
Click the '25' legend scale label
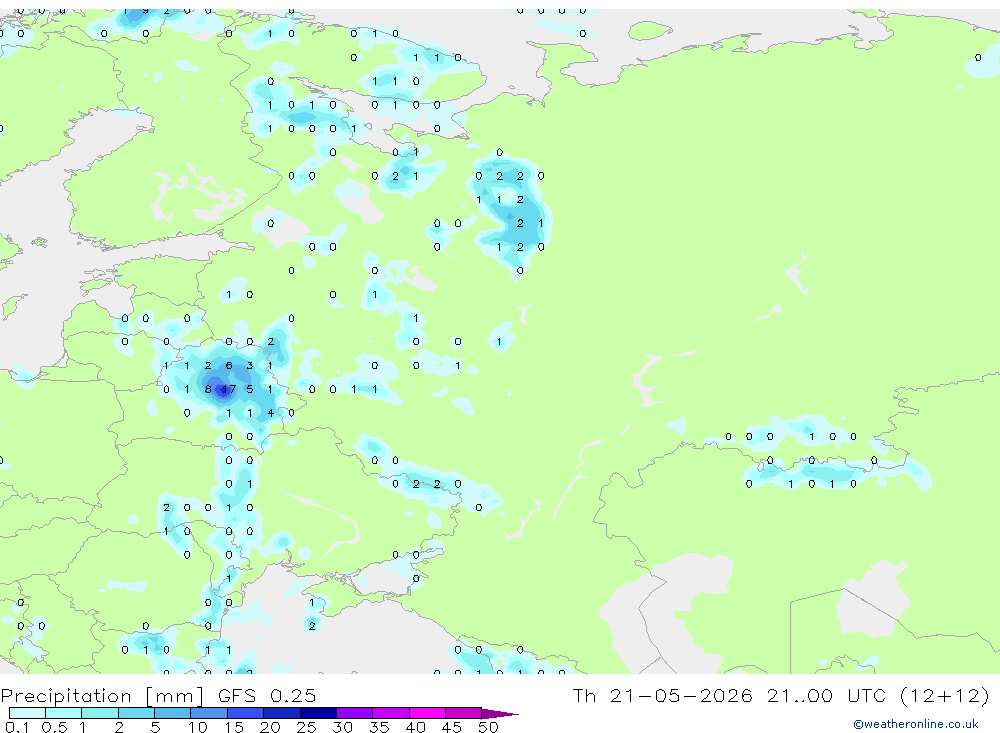(x=307, y=727)
